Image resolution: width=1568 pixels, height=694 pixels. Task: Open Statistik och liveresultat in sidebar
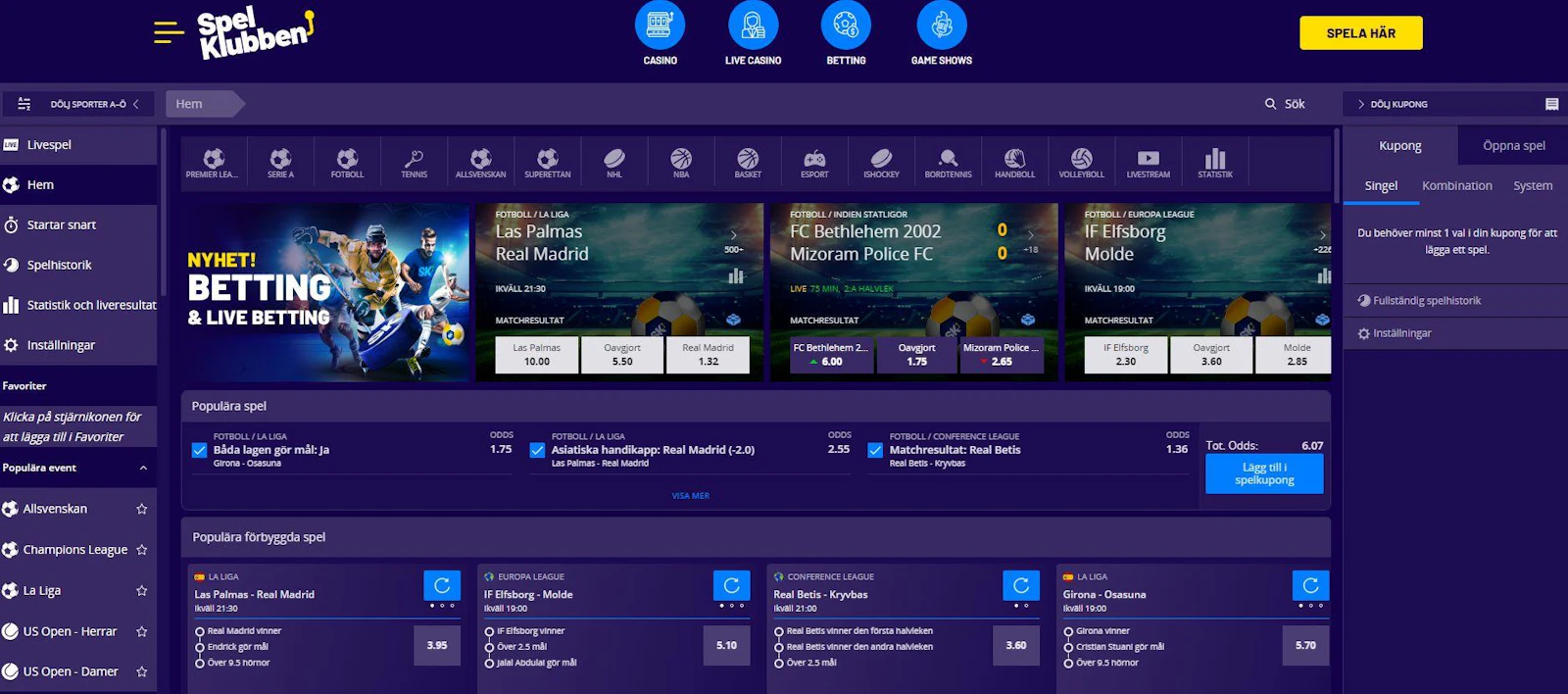pos(78,305)
